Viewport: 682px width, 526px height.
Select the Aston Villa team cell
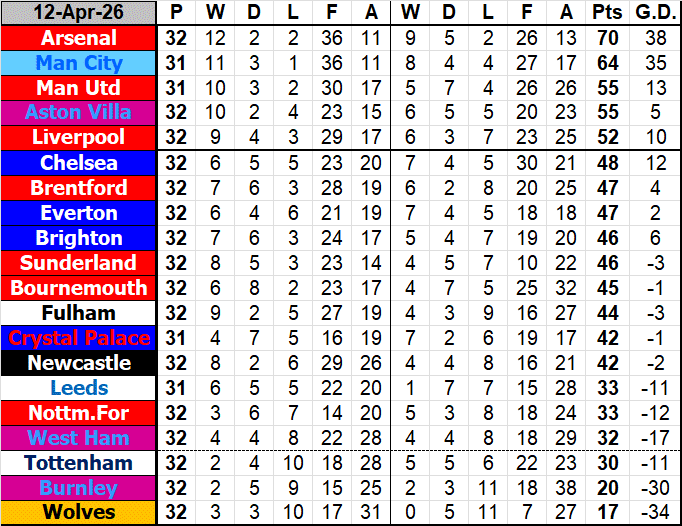coord(79,113)
